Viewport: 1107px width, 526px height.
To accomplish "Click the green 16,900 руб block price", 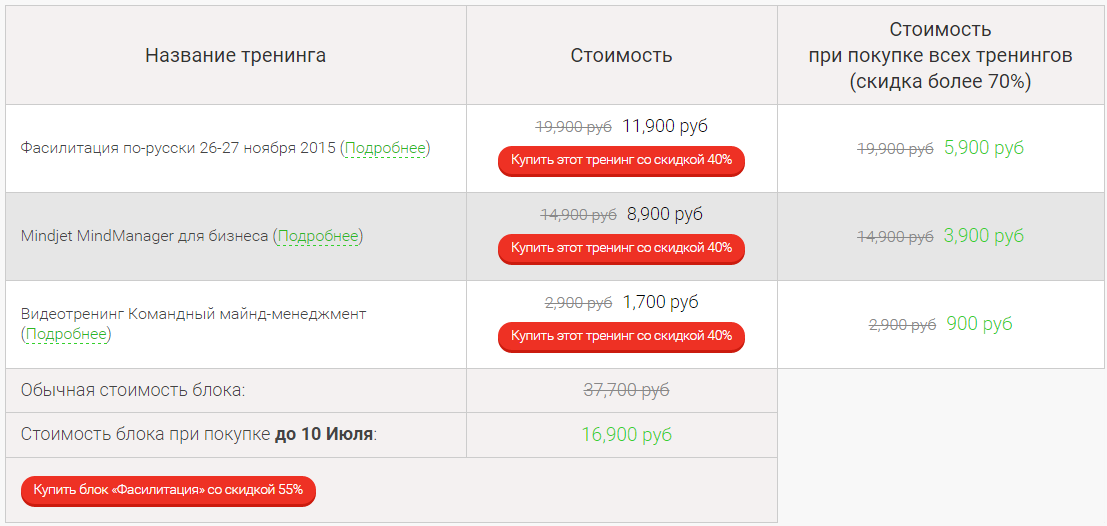I will (626, 434).
